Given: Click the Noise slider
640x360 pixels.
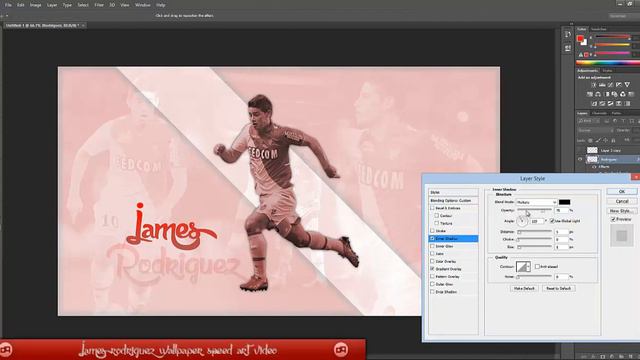Looking at the screenshot, I should point(535,277).
